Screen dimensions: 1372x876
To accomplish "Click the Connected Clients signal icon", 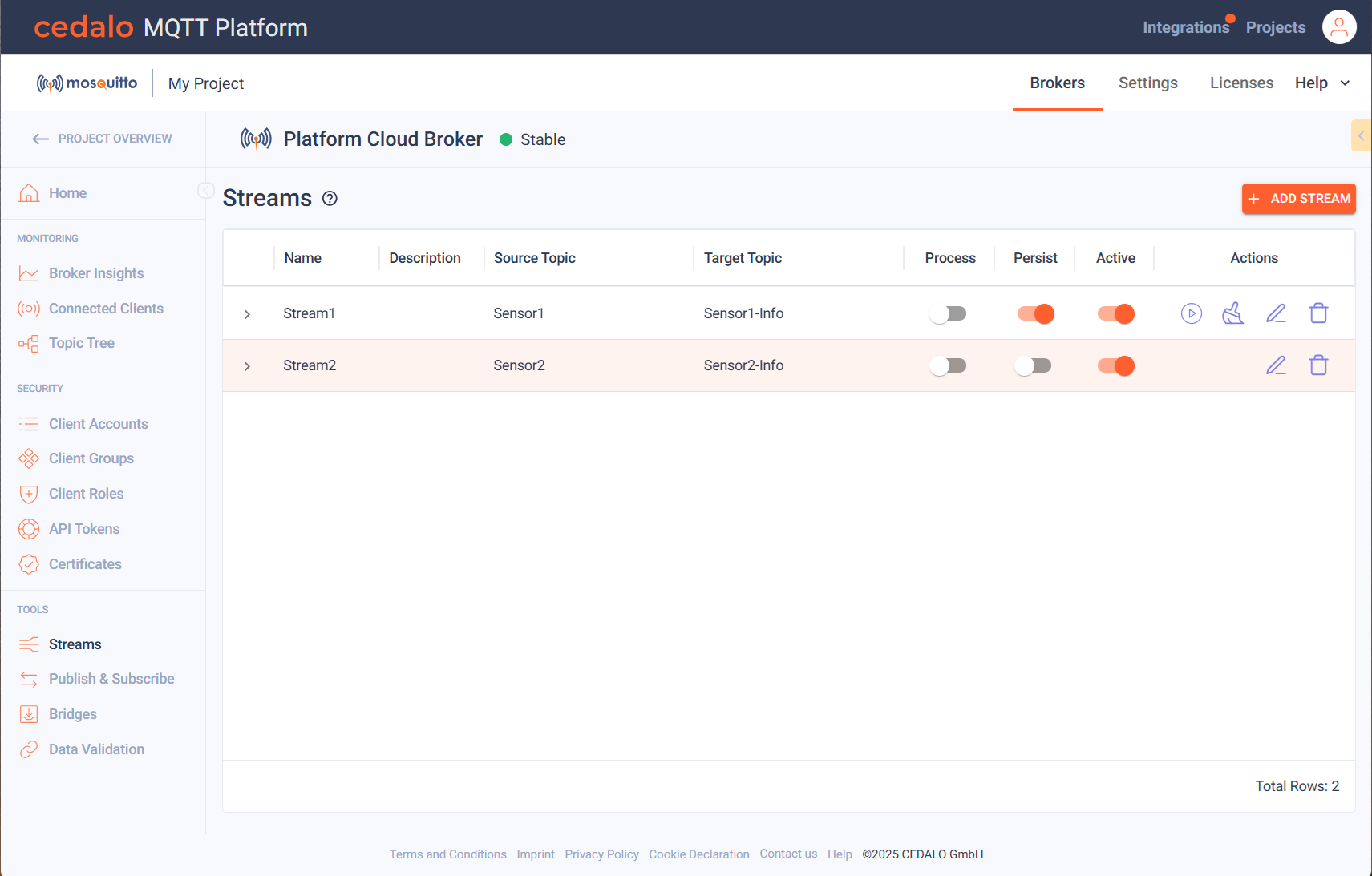I will (x=29, y=309).
